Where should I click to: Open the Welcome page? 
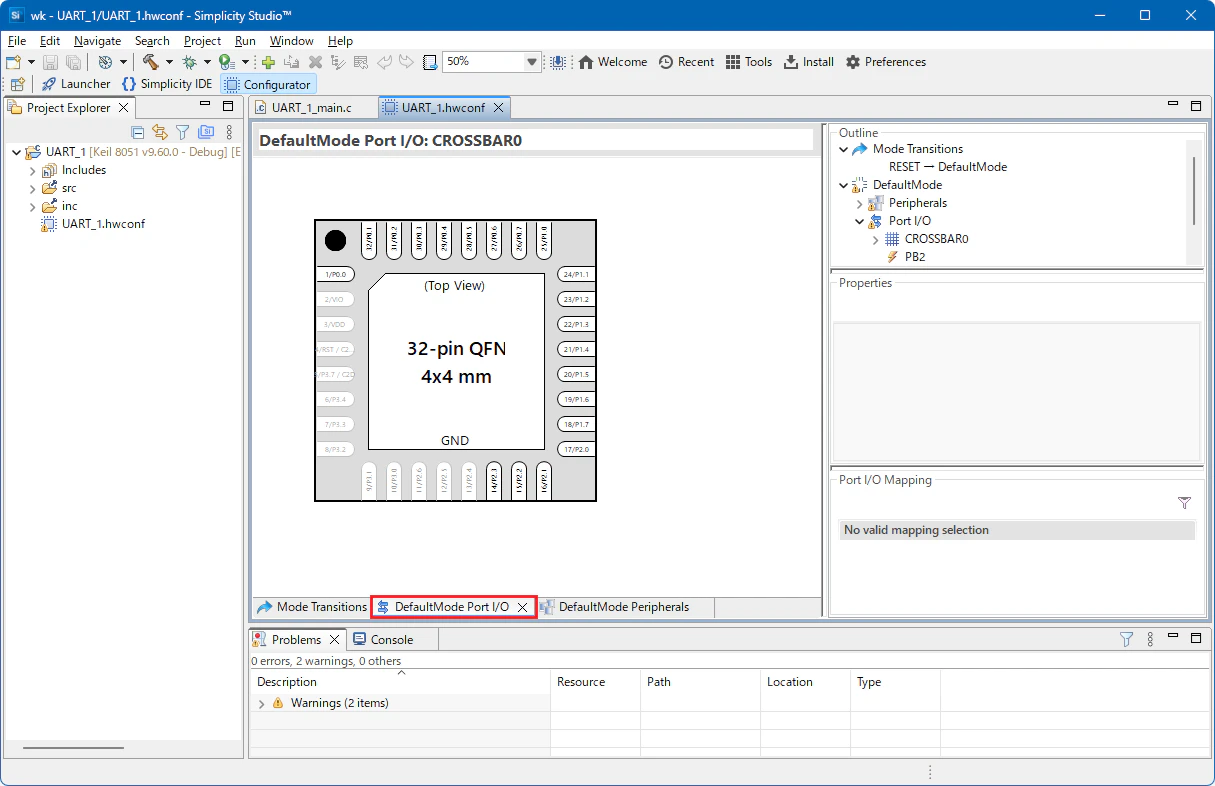pos(613,62)
